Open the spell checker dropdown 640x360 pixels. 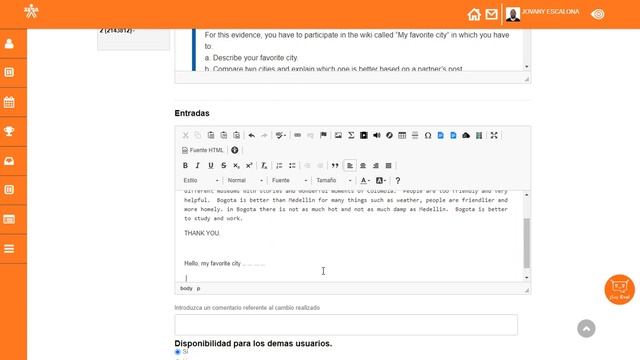click(281, 135)
